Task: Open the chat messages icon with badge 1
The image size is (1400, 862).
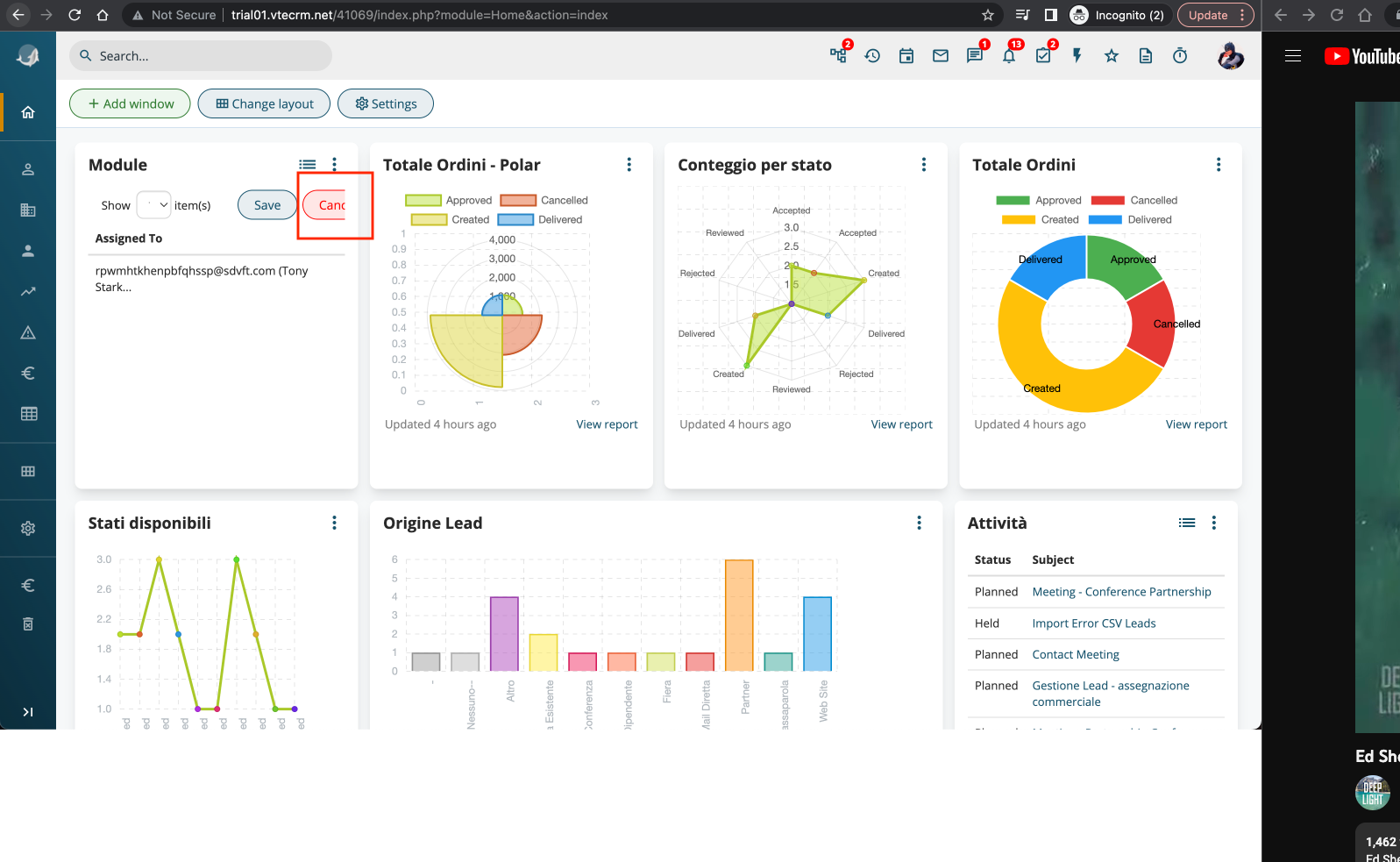Action: coord(975,56)
